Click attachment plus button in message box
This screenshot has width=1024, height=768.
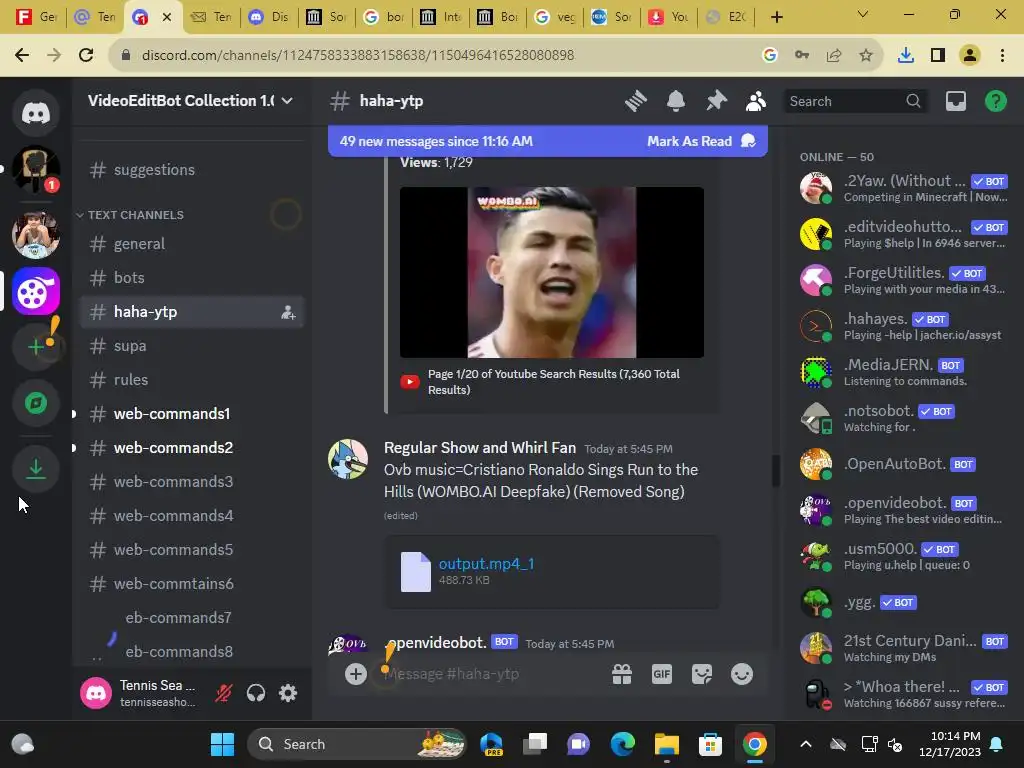[x=356, y=674]
